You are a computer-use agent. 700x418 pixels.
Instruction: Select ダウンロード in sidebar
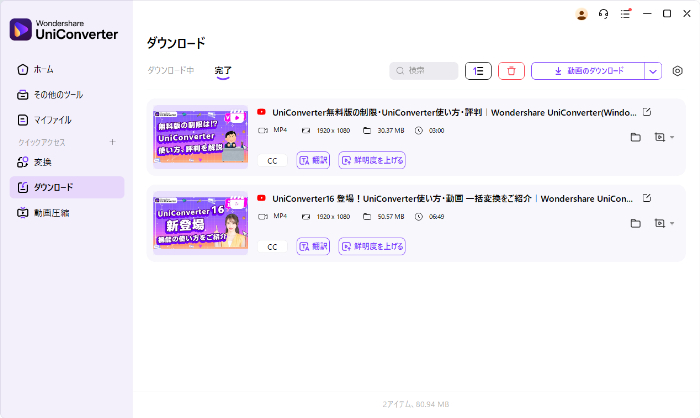click(67, 187)
